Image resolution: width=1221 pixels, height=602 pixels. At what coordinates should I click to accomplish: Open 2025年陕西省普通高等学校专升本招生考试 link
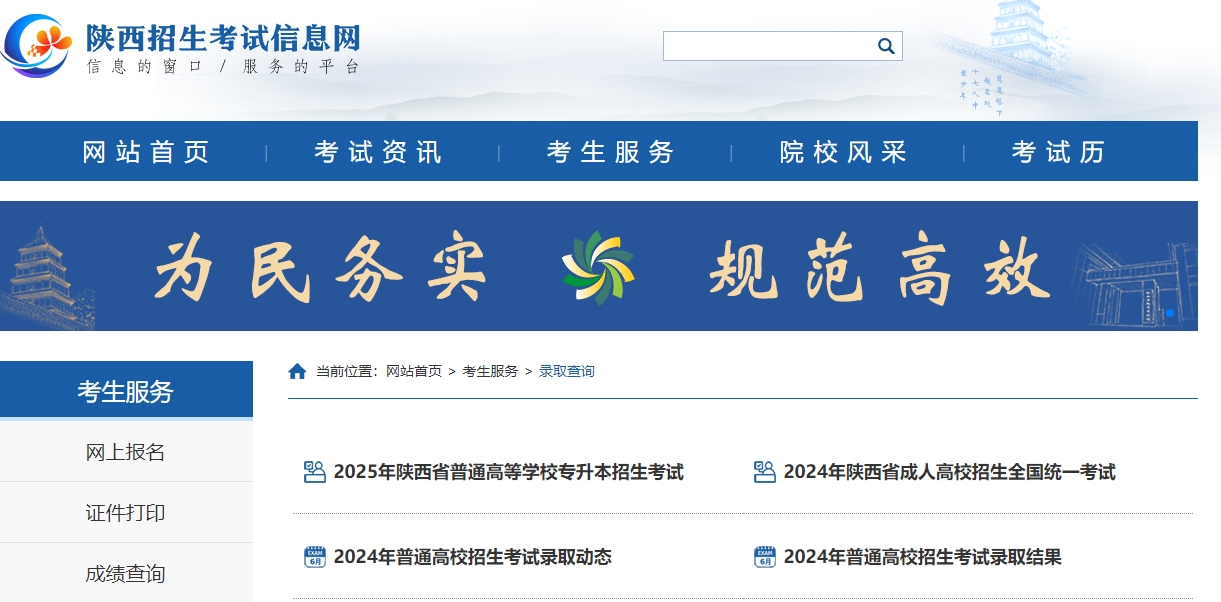coord(508,472)
